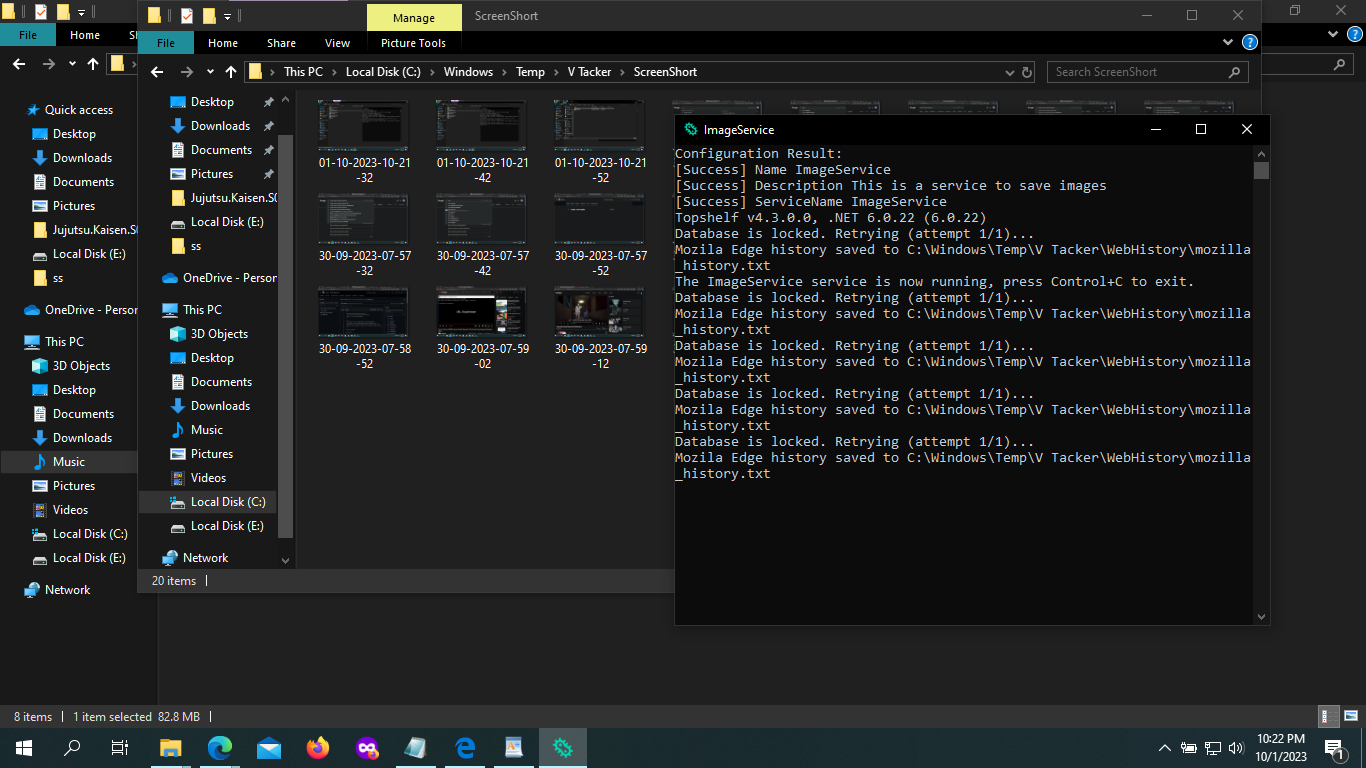Viewport: 1366px width, 768px height.
Task: Select thumbnail 30-09-2023-07-57-52
Action: tap(601, 234)
